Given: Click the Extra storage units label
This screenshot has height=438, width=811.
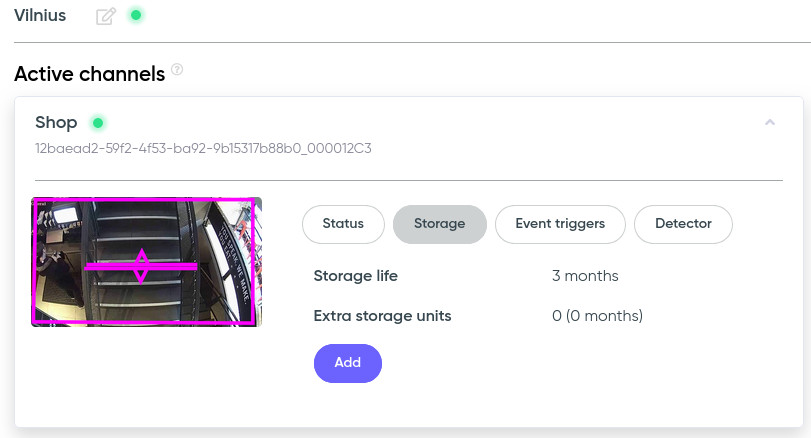Looking at the screenshot, I should [382, 316].
